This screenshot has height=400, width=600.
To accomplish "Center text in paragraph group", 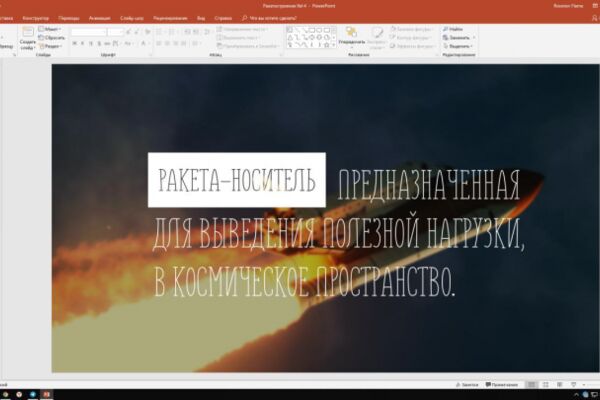I will [x=167, y=44].
